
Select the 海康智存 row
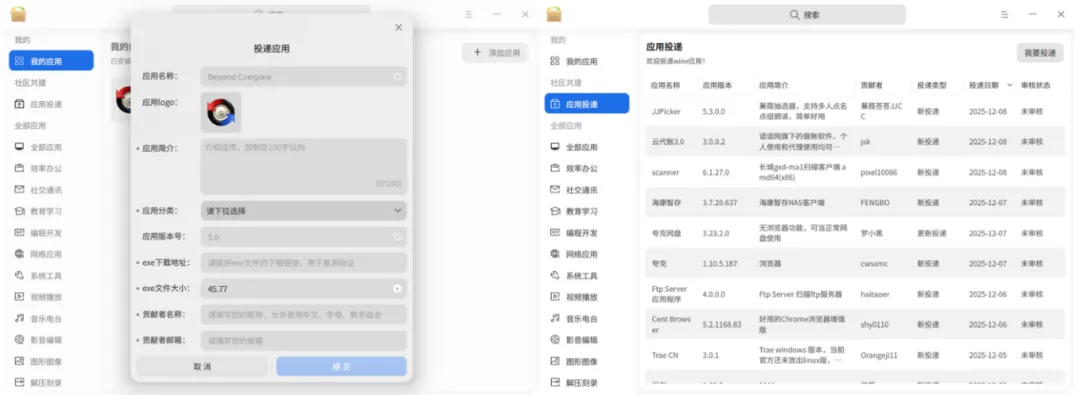[x=854, y=203]
